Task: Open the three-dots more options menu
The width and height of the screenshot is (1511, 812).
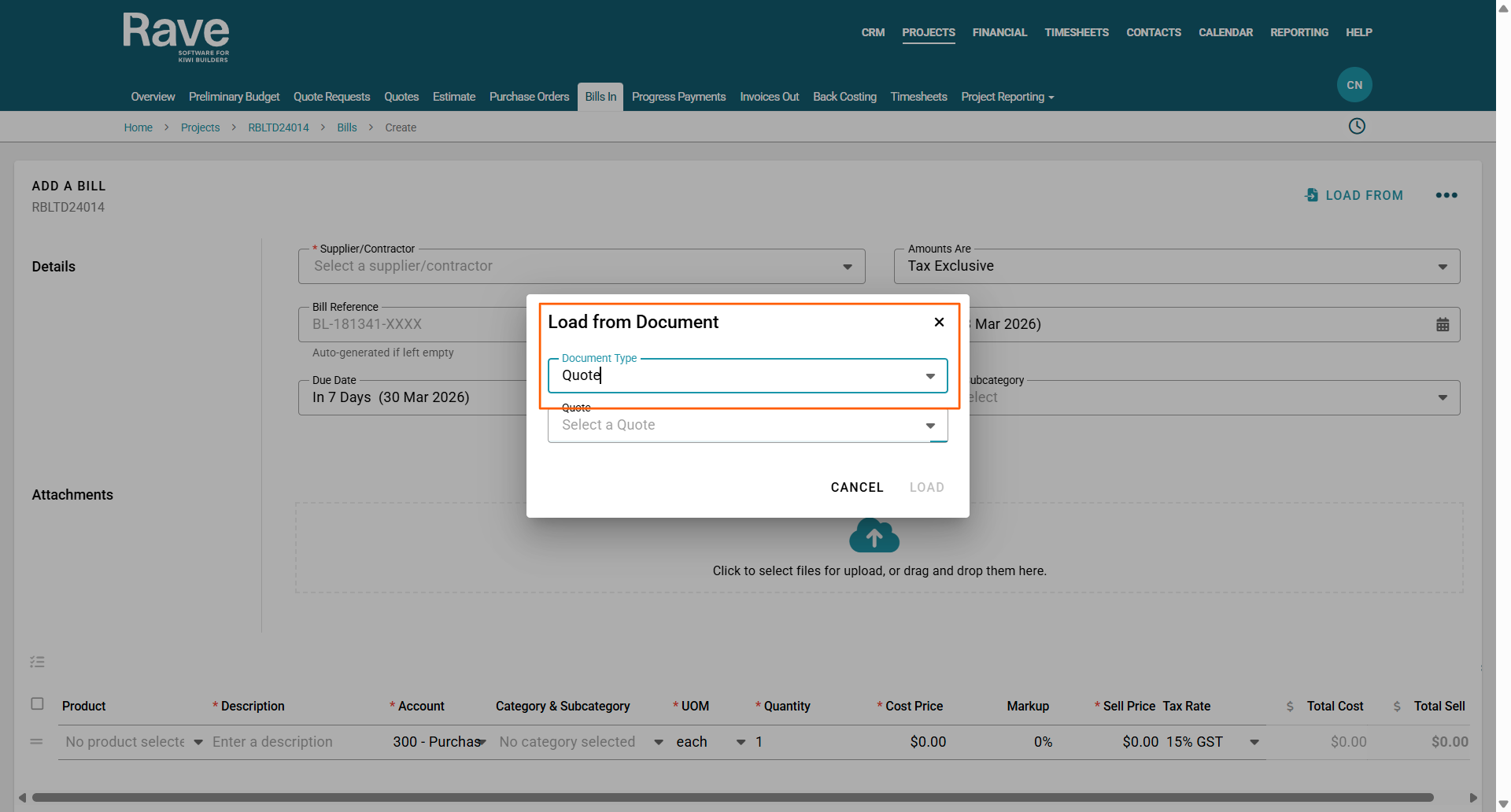Action: pyautogui.click(x=1446, y=195)
